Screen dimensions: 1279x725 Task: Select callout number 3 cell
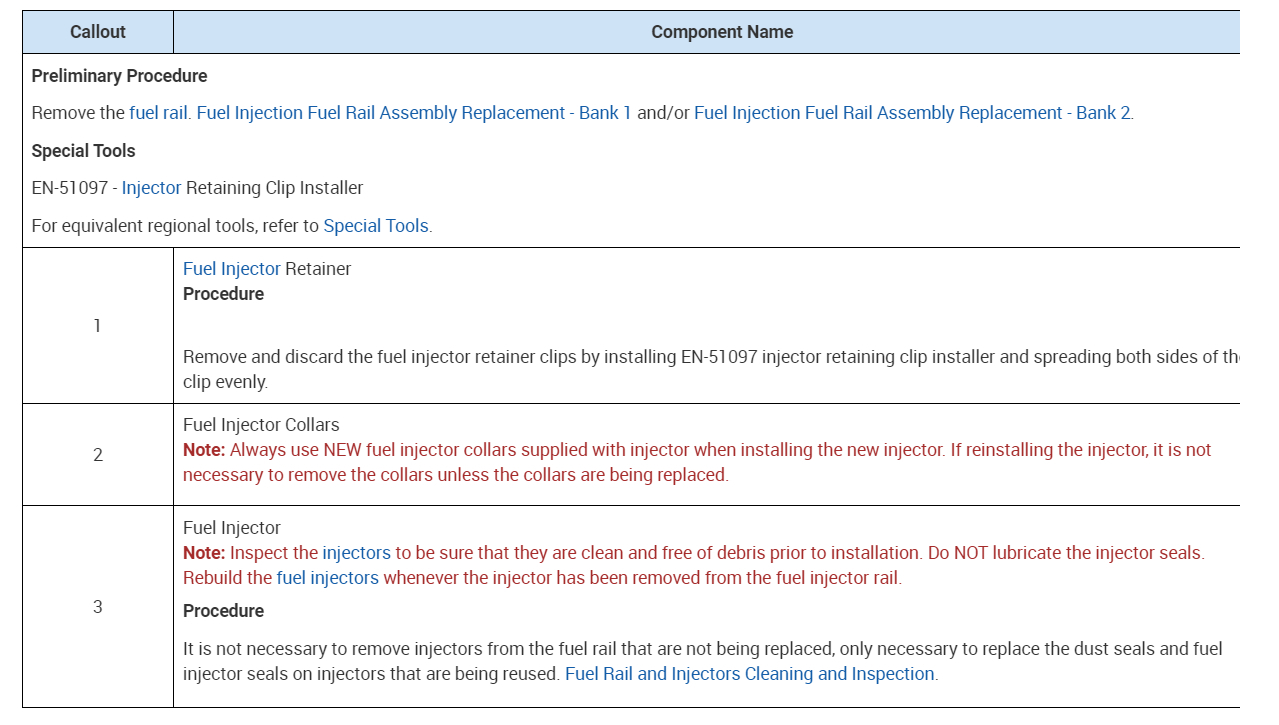(98, 607)
